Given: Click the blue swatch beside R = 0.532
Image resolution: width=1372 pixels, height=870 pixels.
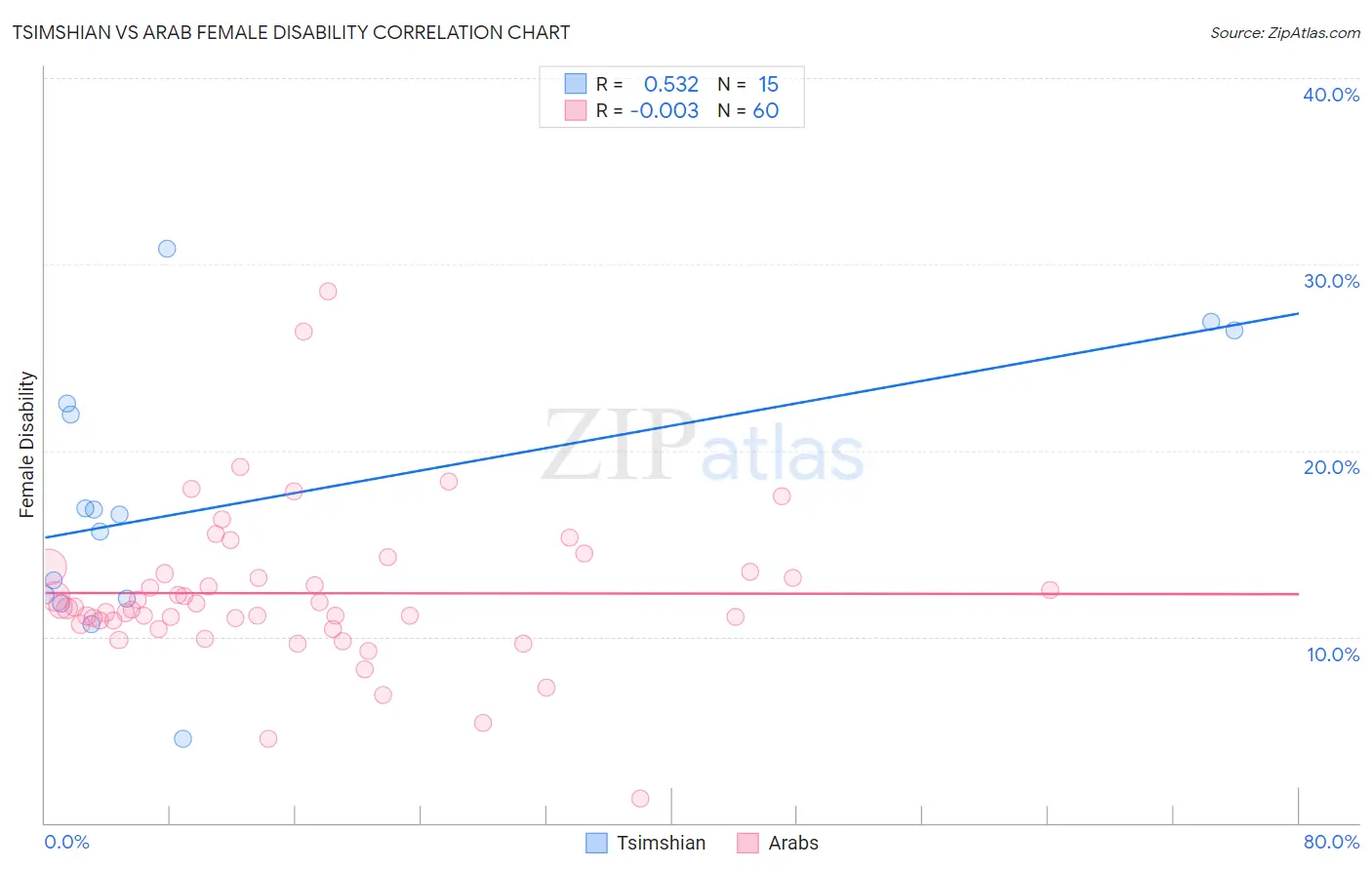Looking at the screenshot, I should click(576, 84).
